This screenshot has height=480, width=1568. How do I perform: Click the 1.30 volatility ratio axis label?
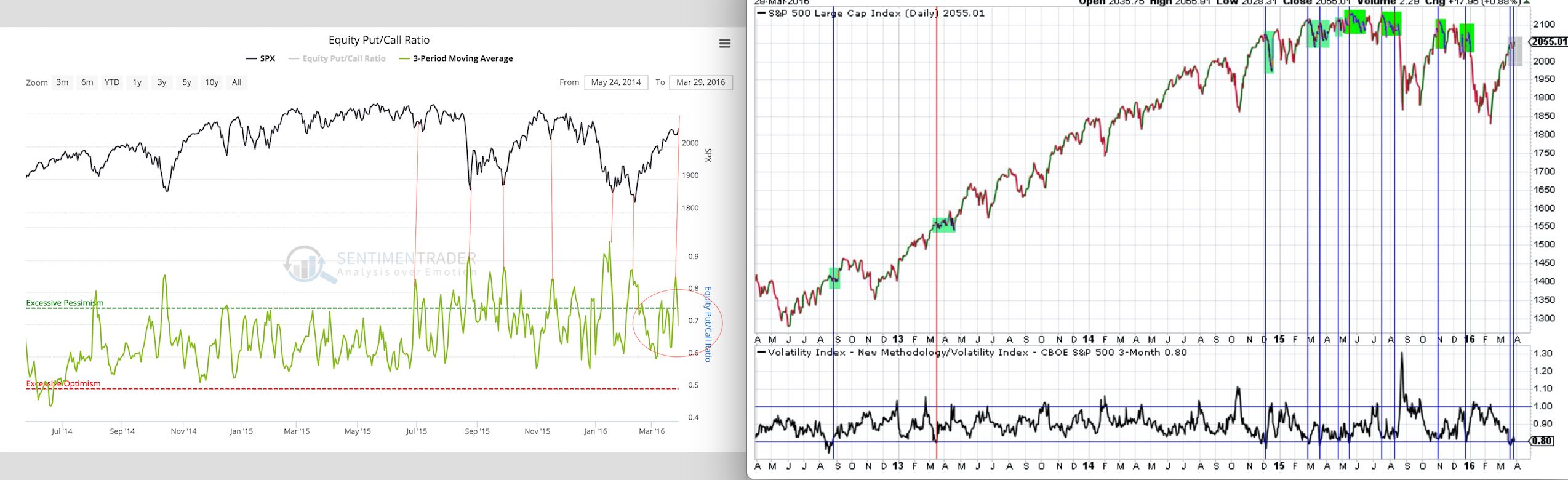[1542, 354]
